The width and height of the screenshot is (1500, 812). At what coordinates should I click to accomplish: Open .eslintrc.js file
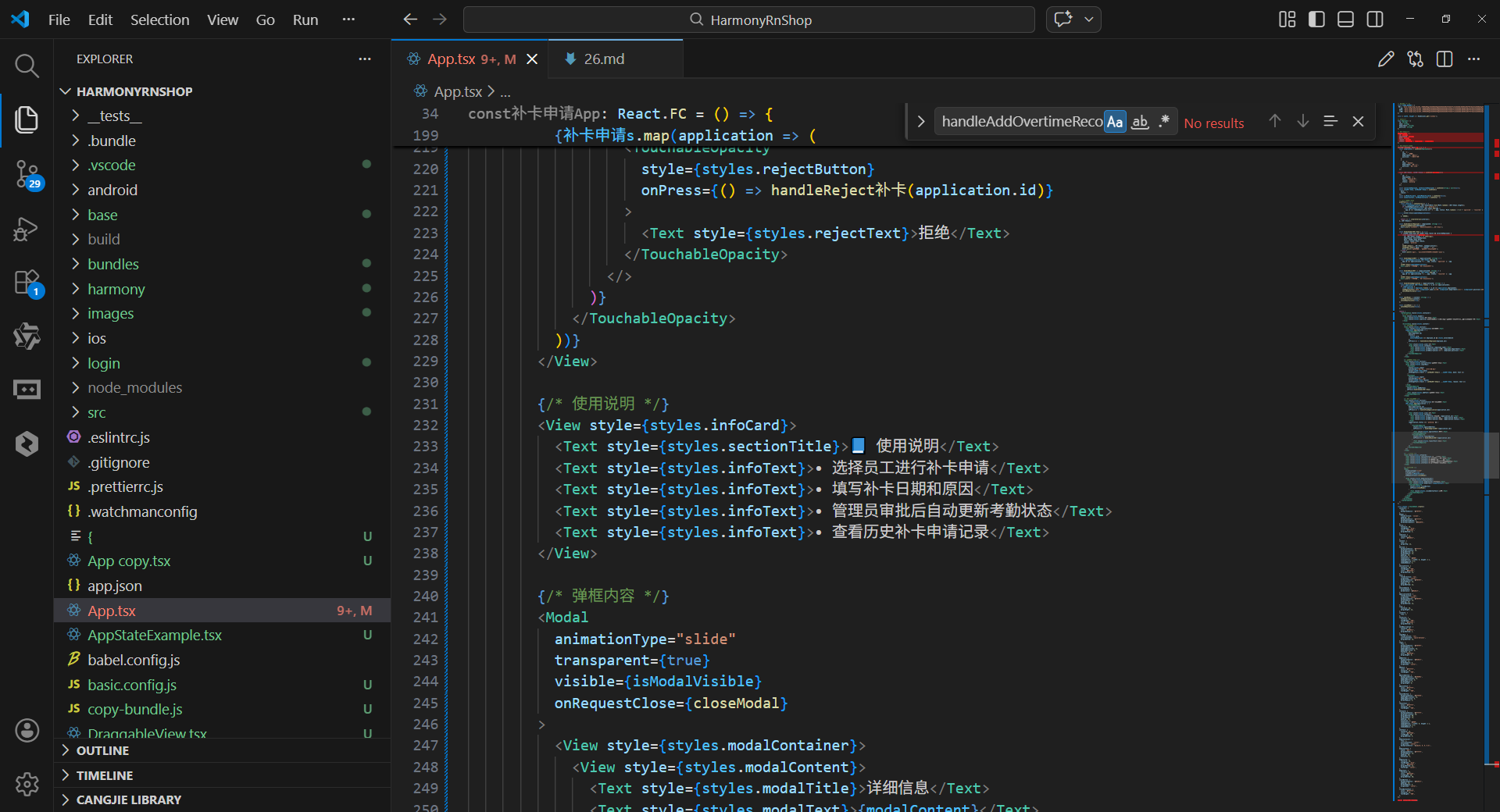tap(223, 437)
